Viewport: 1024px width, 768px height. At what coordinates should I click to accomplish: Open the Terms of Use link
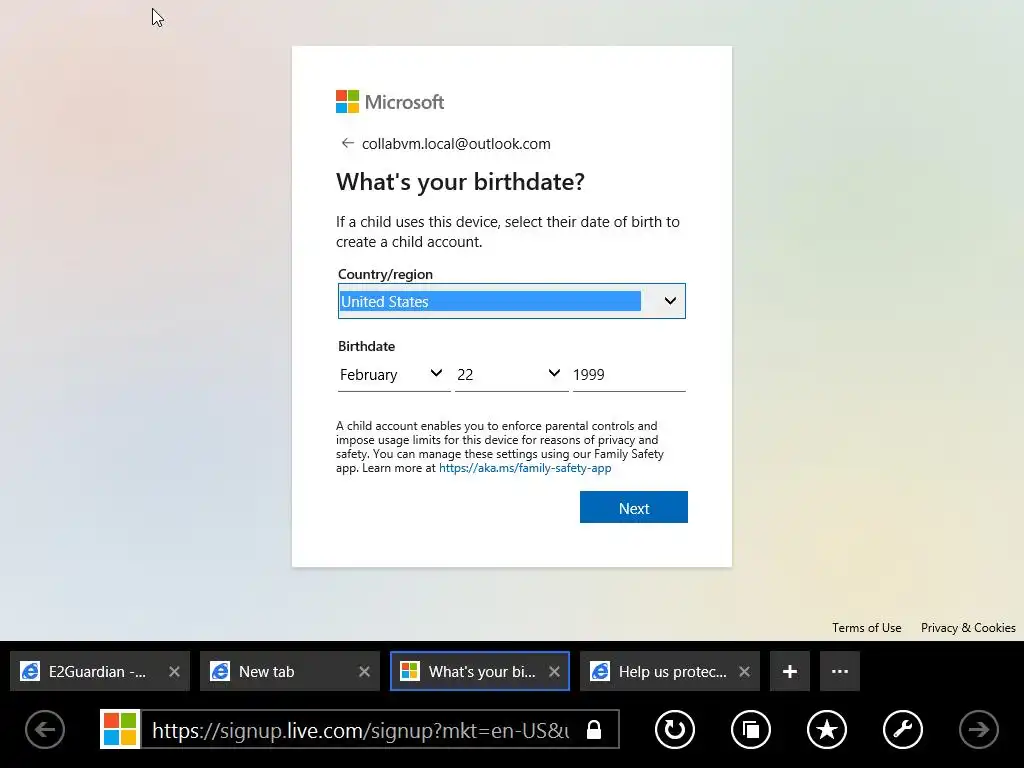click(x=866, y=628)
